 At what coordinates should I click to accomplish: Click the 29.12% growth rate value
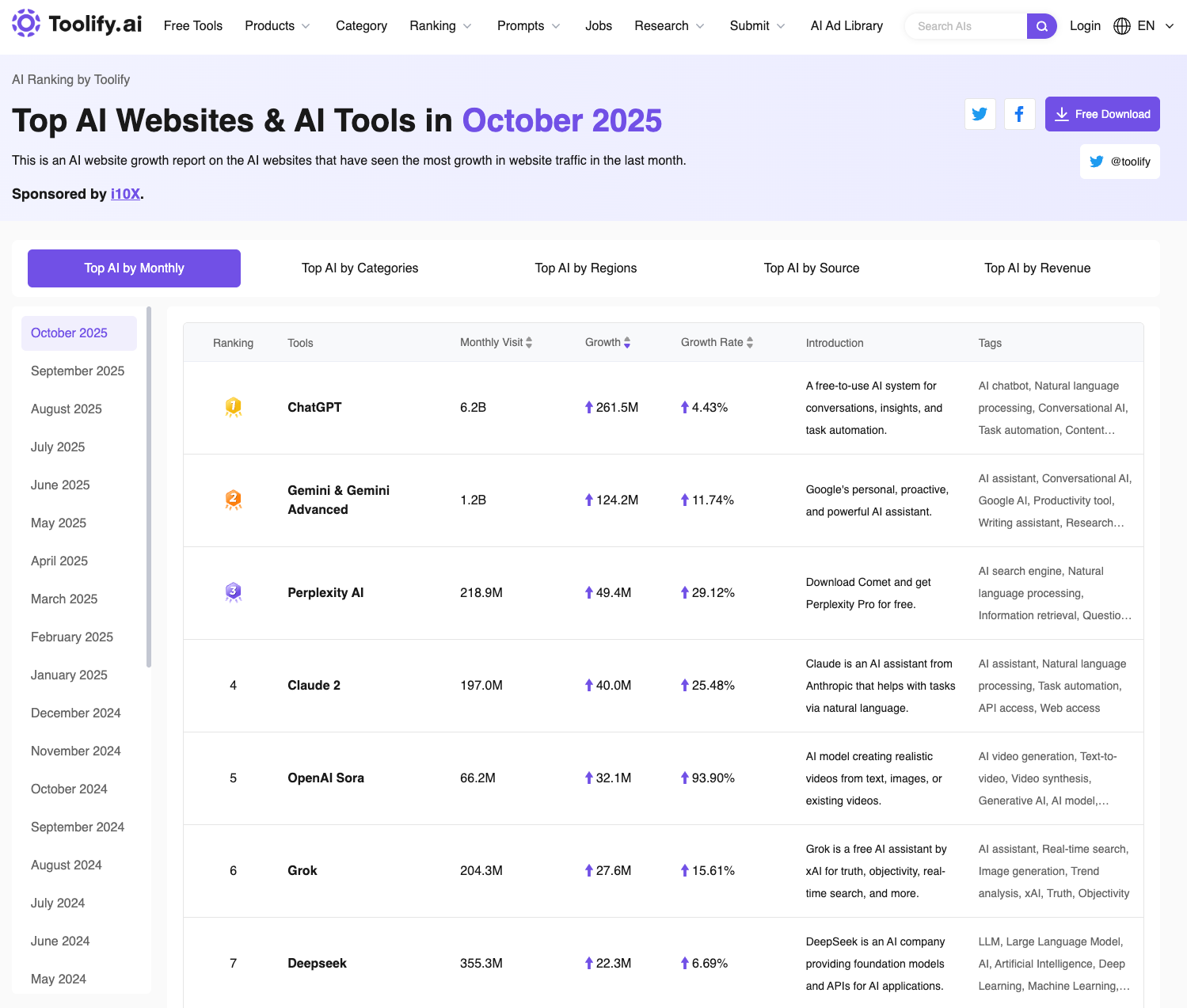coord(713,592)
